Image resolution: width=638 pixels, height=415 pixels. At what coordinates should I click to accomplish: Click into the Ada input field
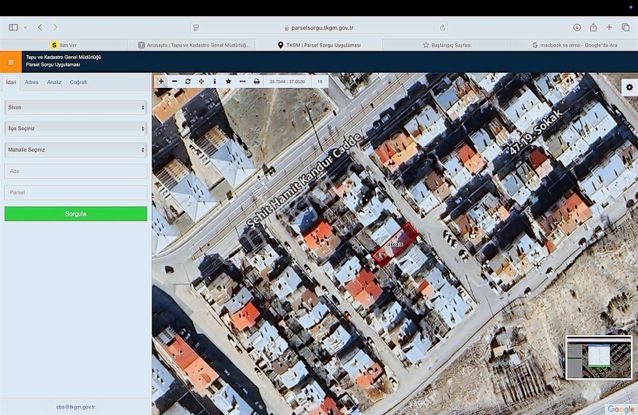[75, 171]
